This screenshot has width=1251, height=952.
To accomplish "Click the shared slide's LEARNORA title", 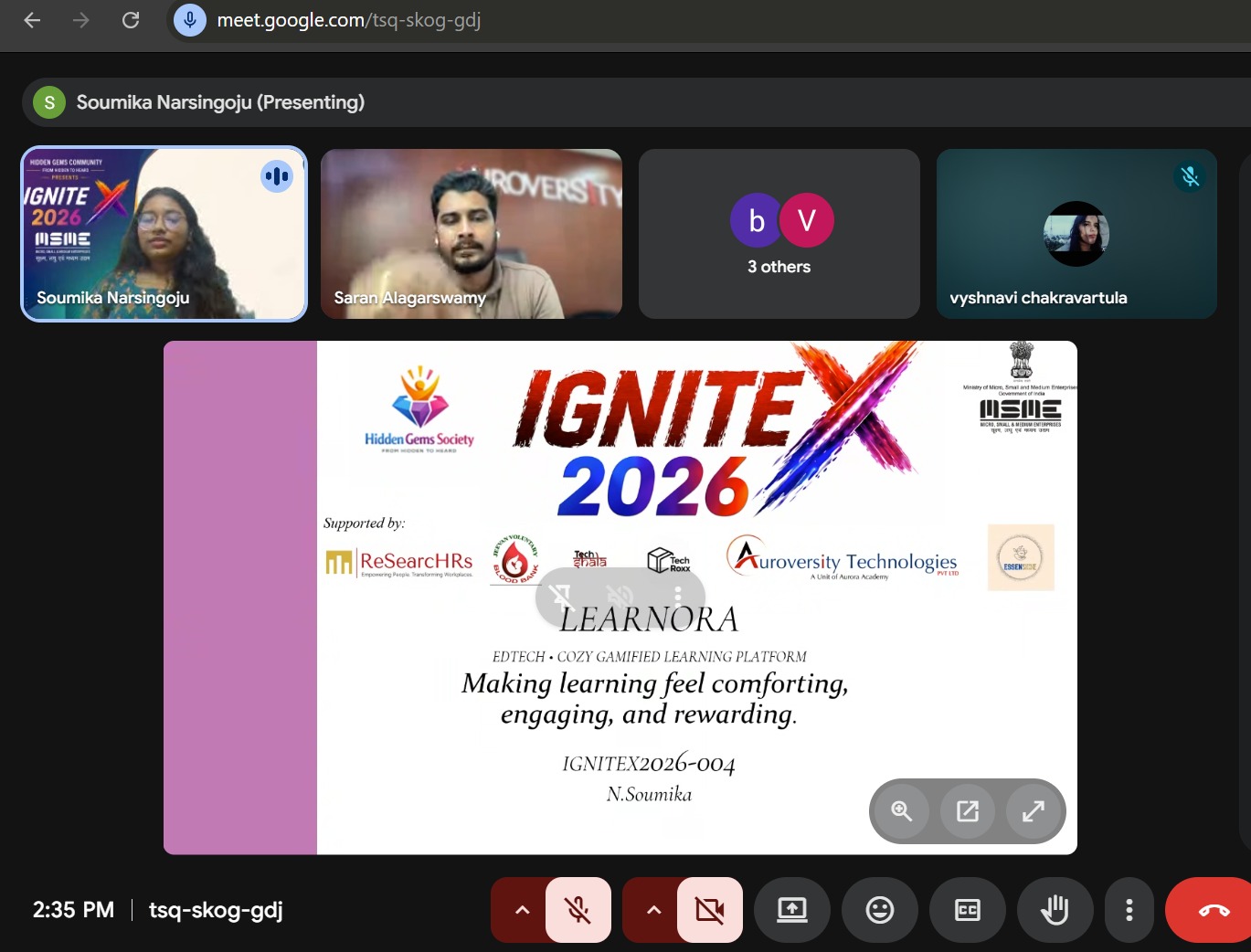I will 649,619.
